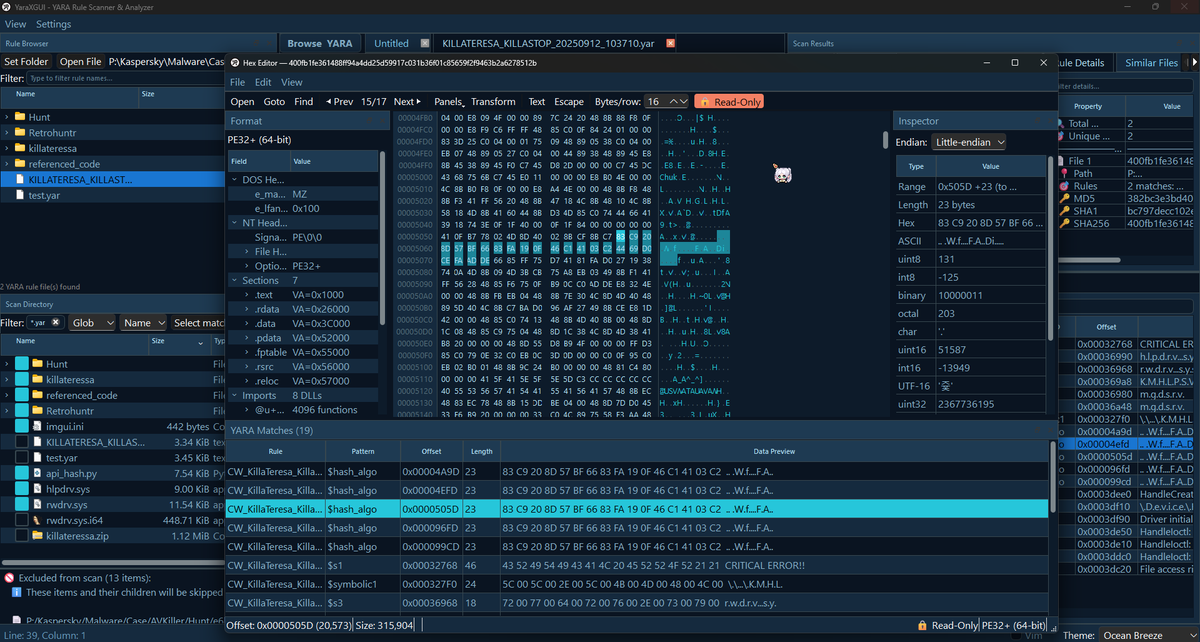Screen dimensions: 1200x642
Task: Click Goto in hex editor toolbar
Action: [274, 102]
